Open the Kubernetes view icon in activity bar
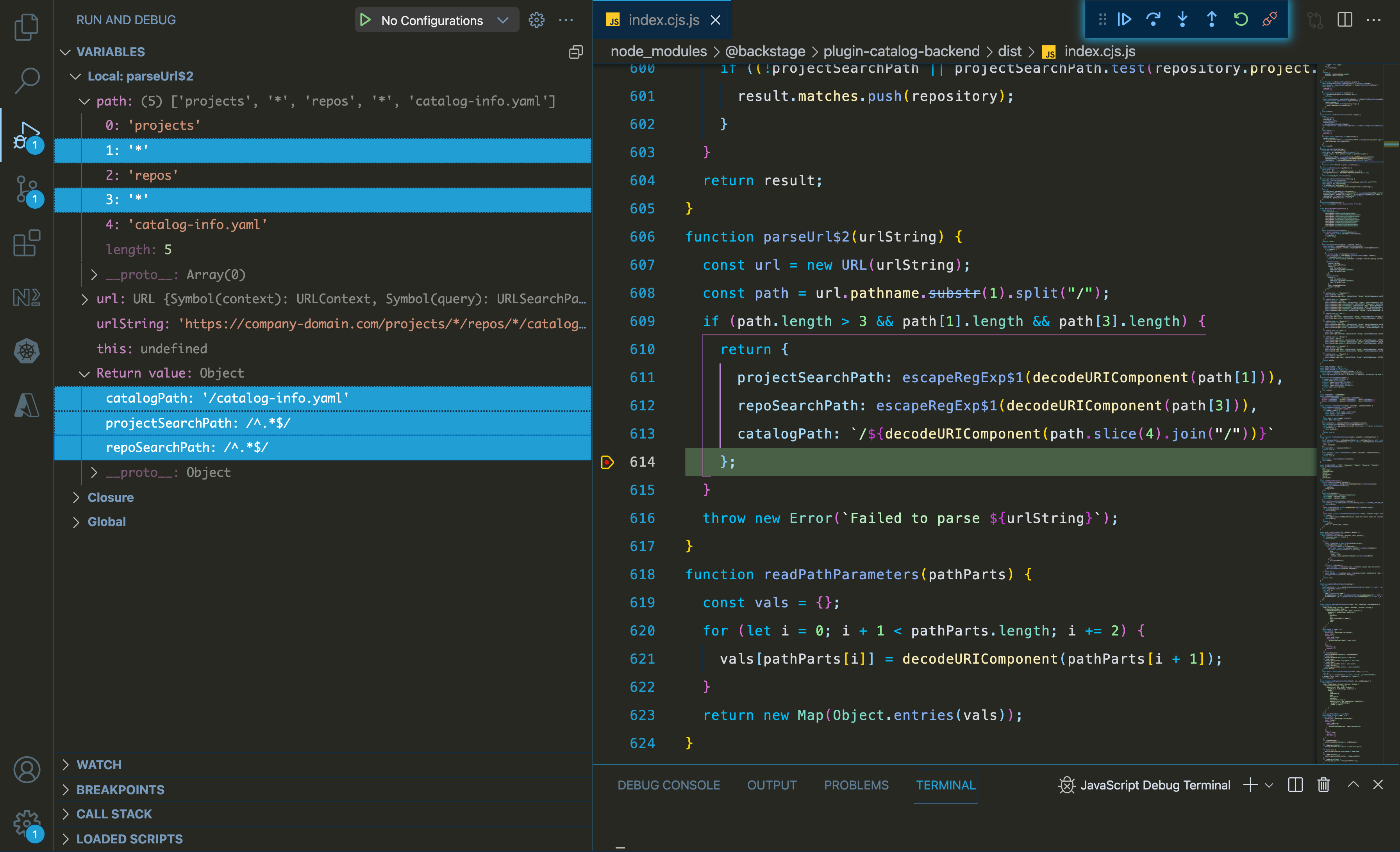 pyautogui.click(x=26, y=351)
